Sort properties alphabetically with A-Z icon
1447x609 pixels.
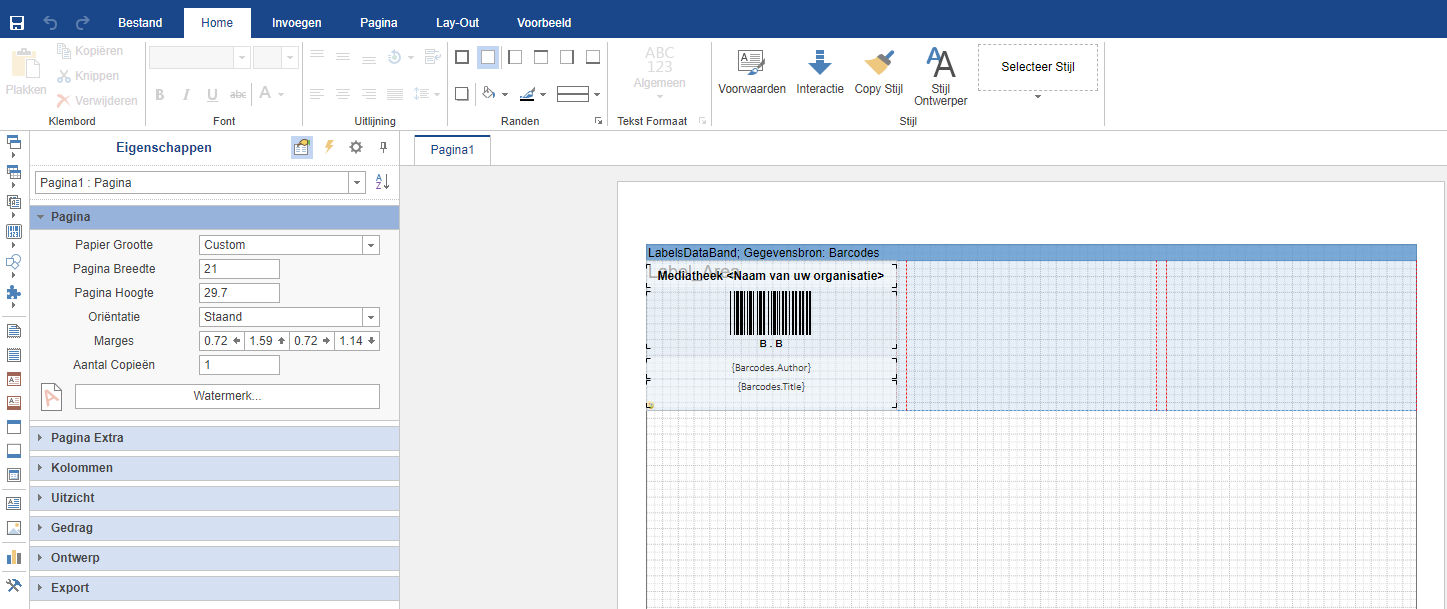(382, 182)
